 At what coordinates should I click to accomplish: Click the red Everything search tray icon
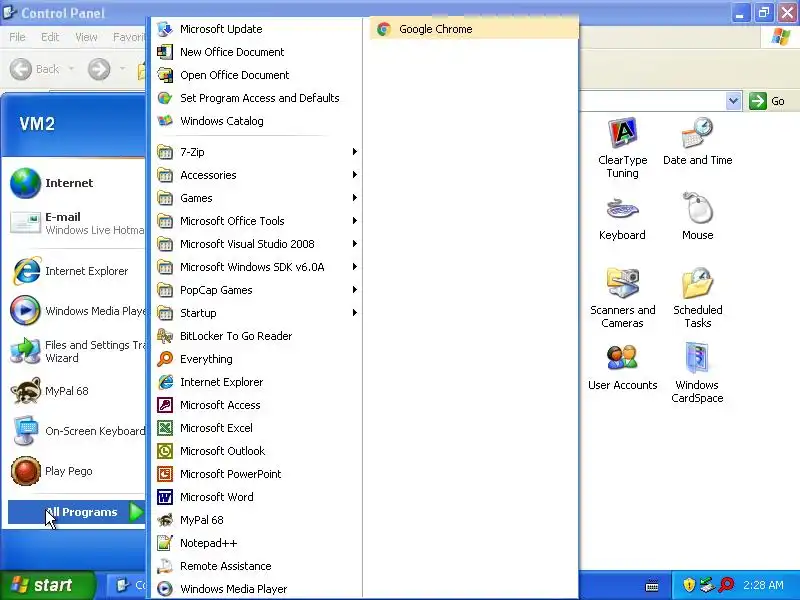pyautogui.click(x=726, y=585)
